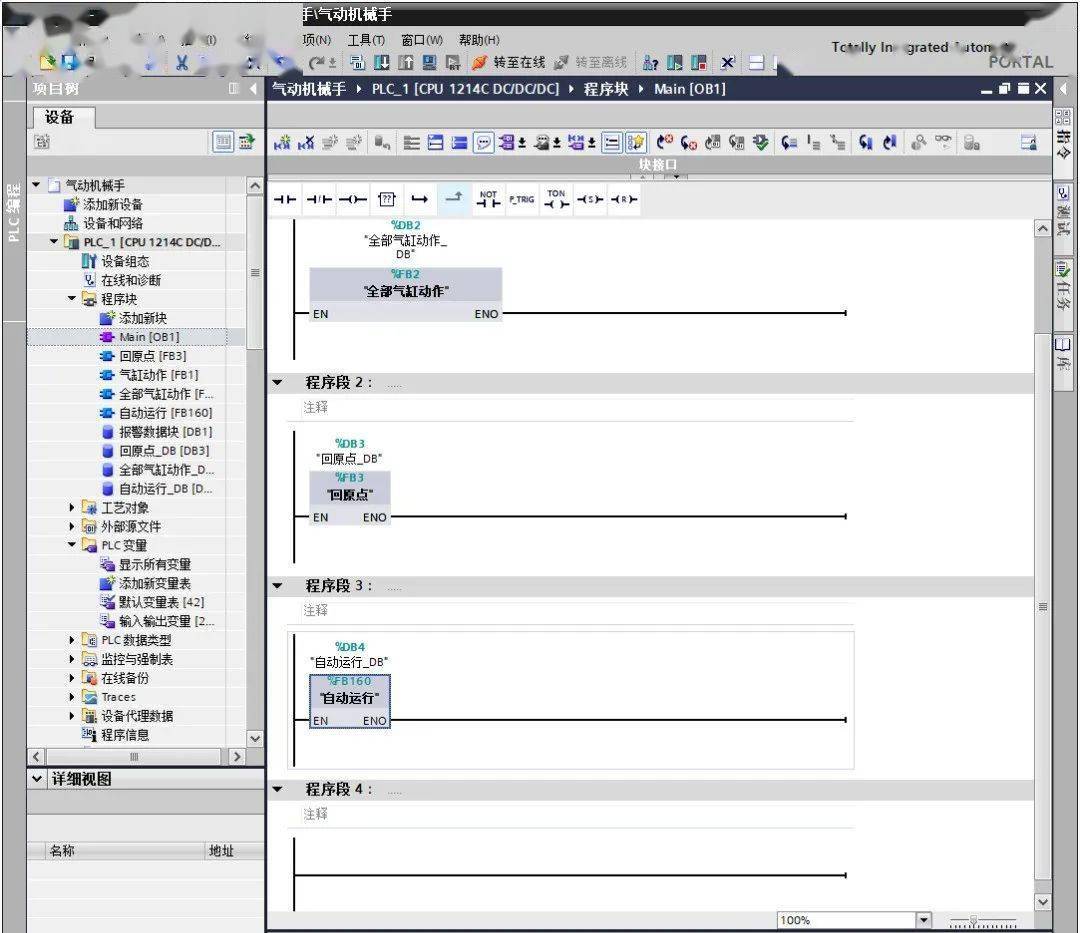Collapse the 详细视图 panel

click(x=37, y=779)
